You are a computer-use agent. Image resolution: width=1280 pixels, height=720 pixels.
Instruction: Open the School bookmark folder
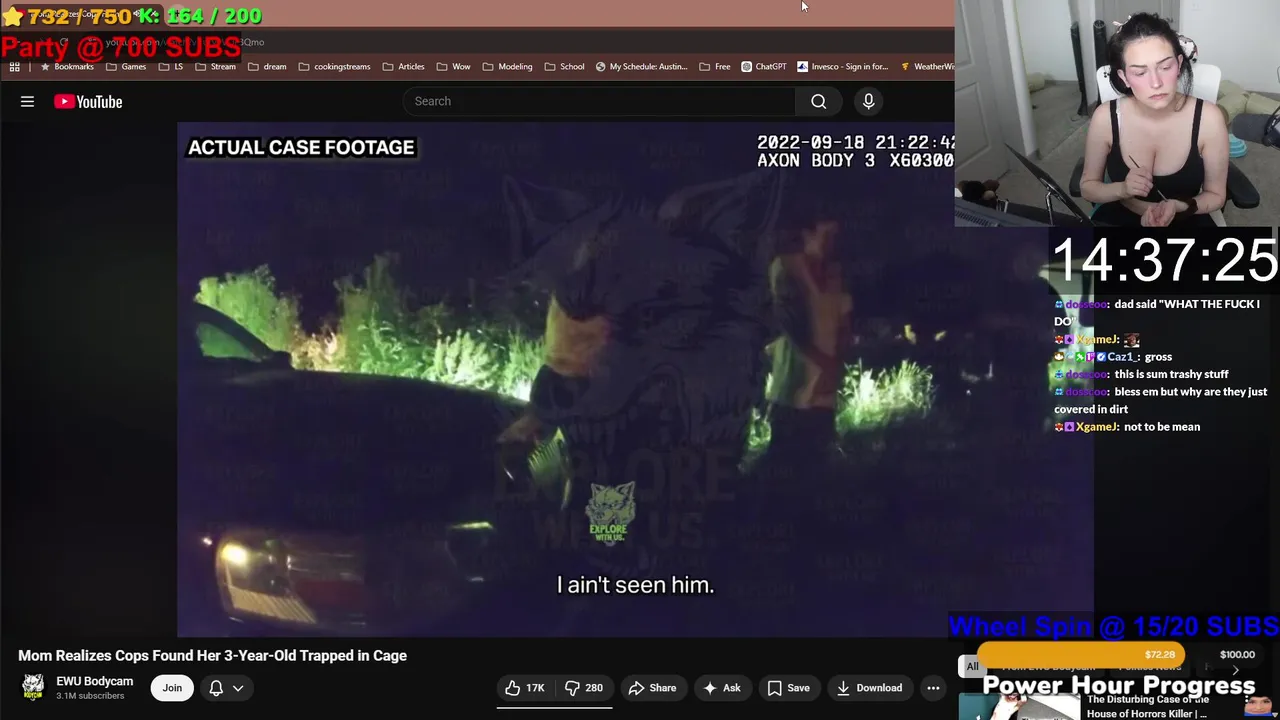point(564,67)
